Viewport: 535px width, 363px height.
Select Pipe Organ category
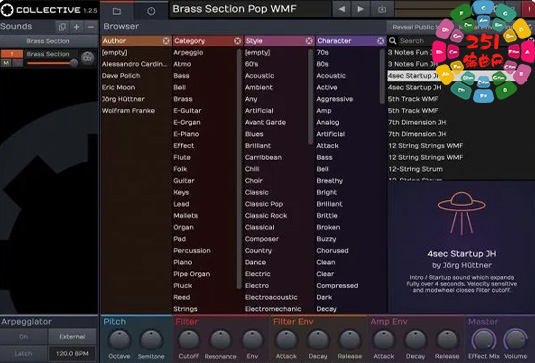[192, 274]
